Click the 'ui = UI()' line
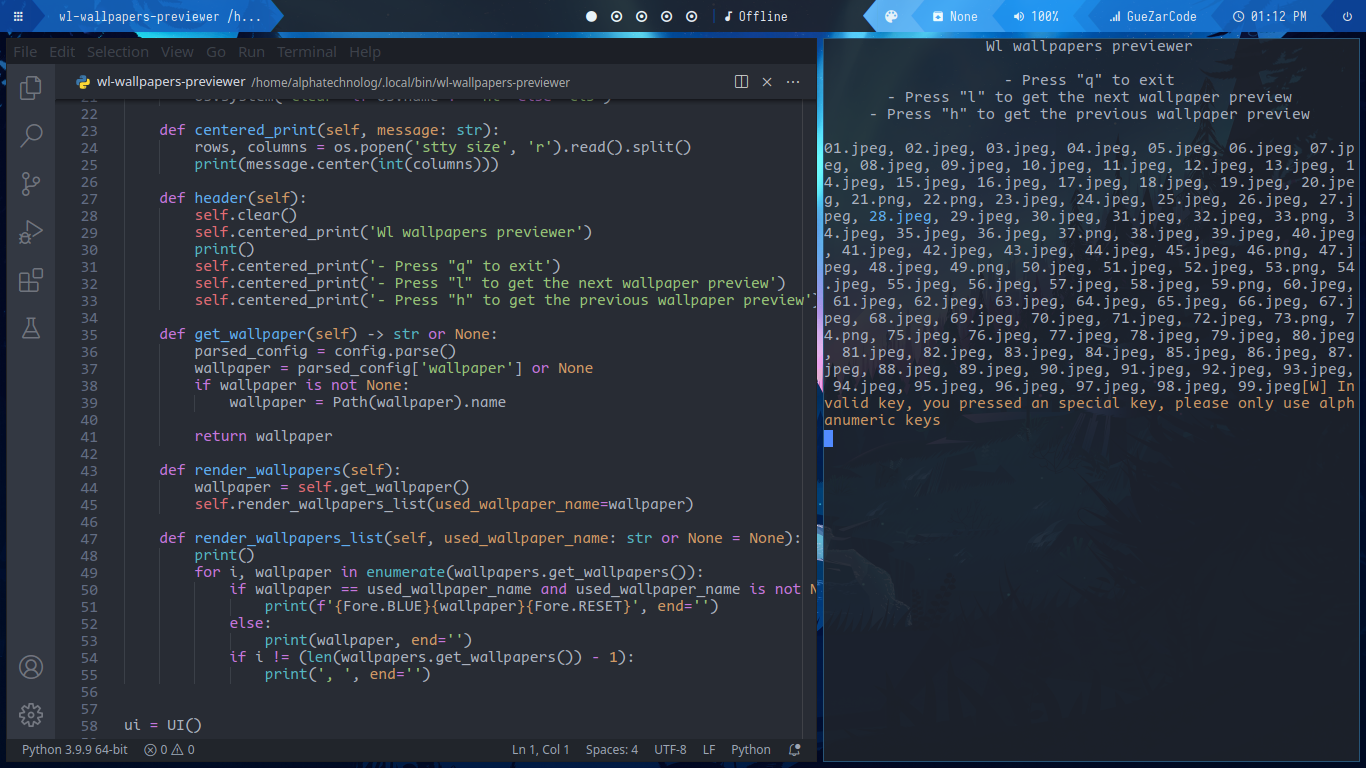Viewport: 1366px width, 768px height. (x=163, y=725)
